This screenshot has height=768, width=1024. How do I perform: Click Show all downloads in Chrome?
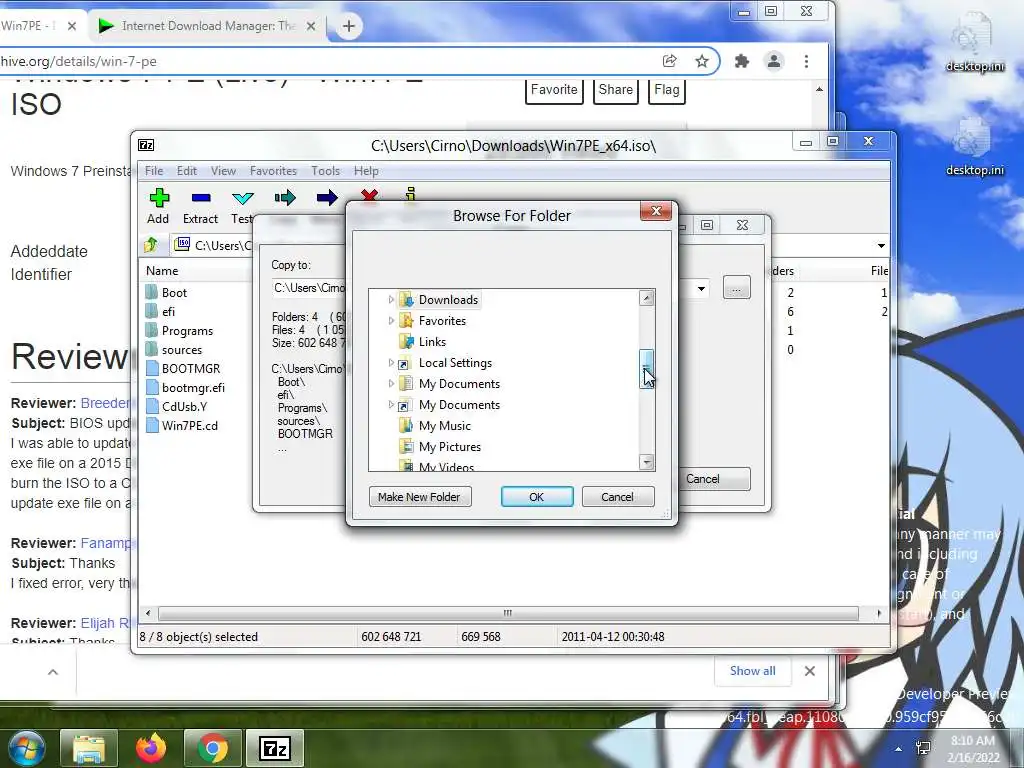click(752, 671)
